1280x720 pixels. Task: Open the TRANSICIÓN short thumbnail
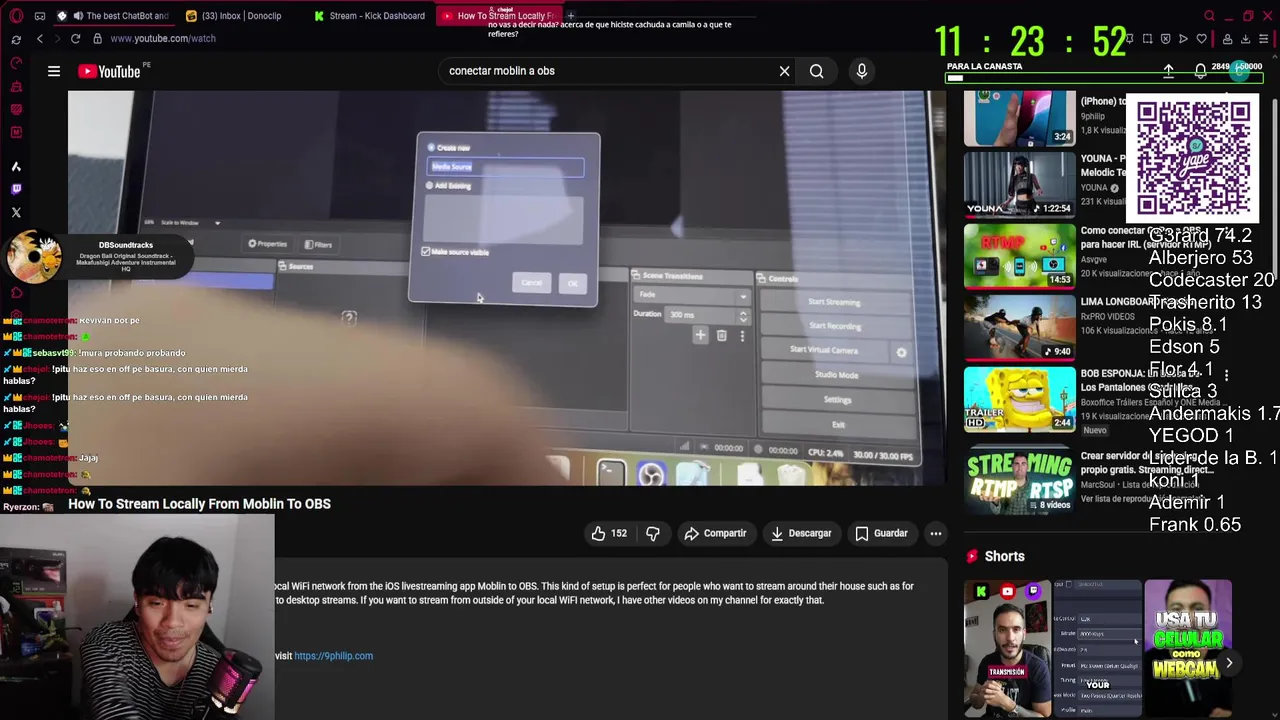[1007, 648]
